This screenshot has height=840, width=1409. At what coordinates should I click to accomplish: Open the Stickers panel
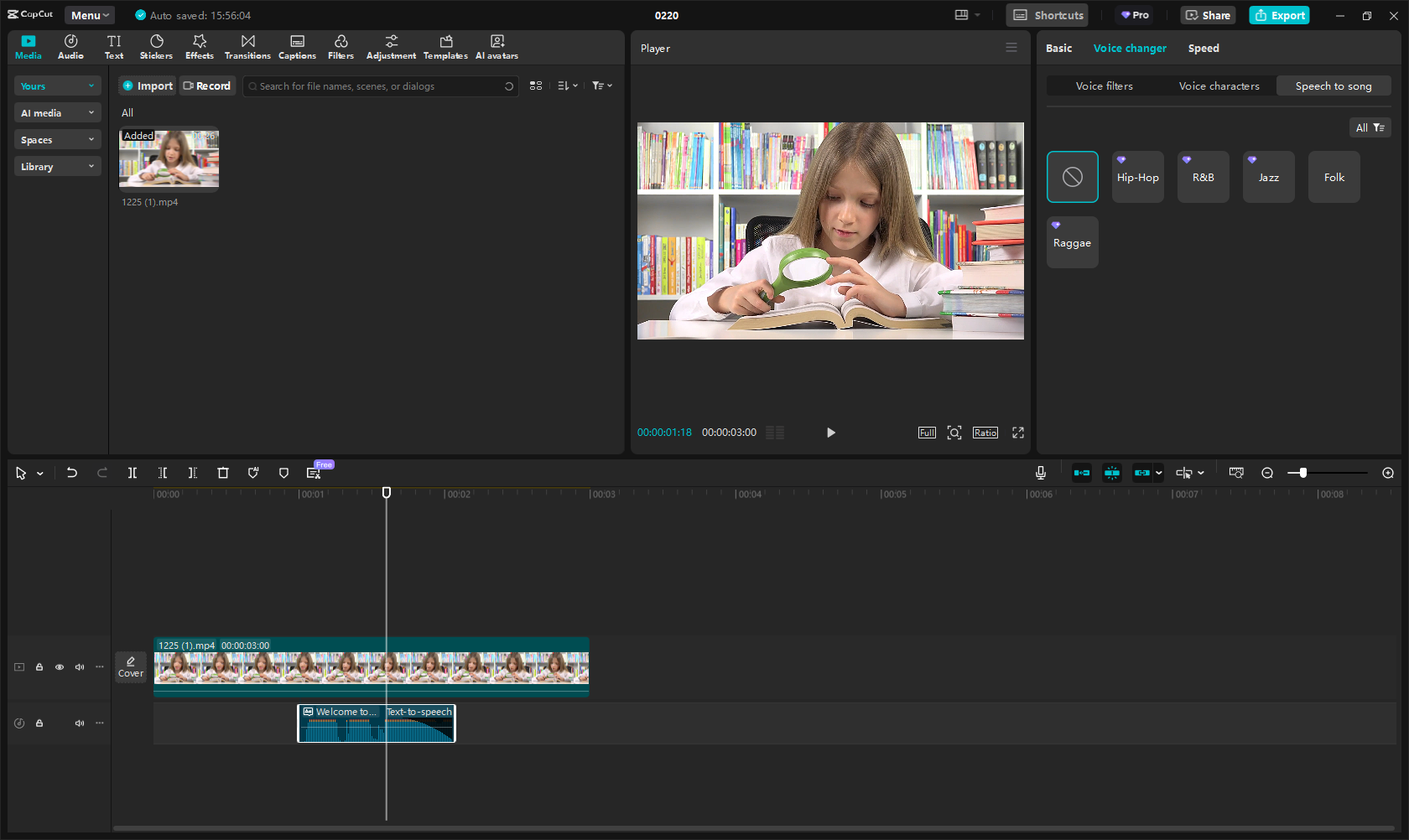[157, 46]
